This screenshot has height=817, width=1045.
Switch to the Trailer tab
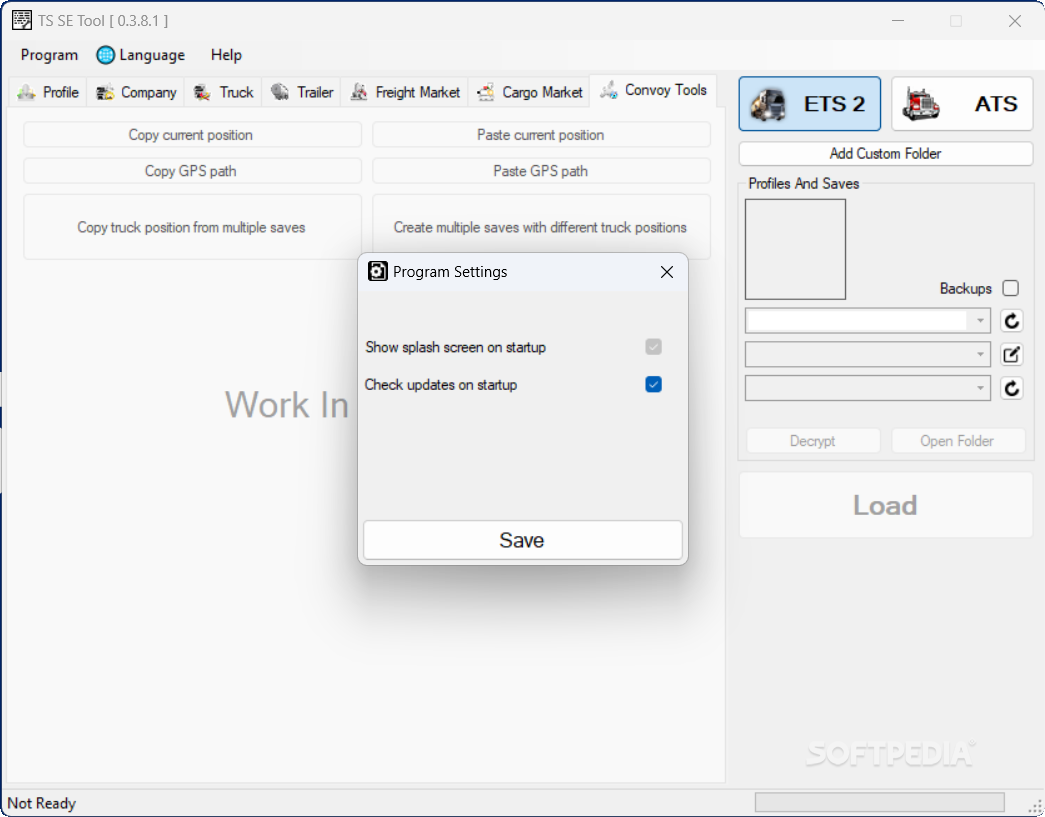click(x=302, y=92)
